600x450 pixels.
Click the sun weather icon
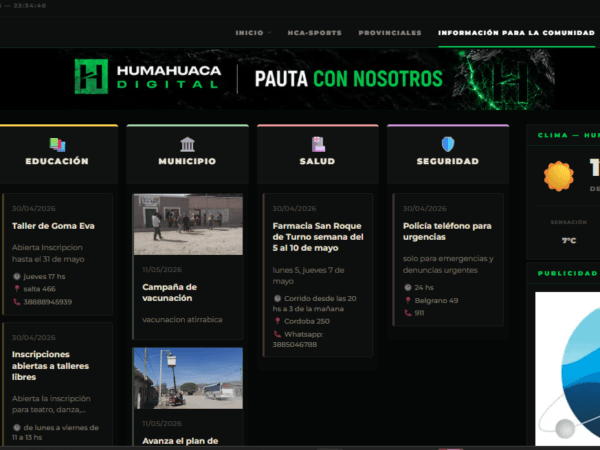559,176
